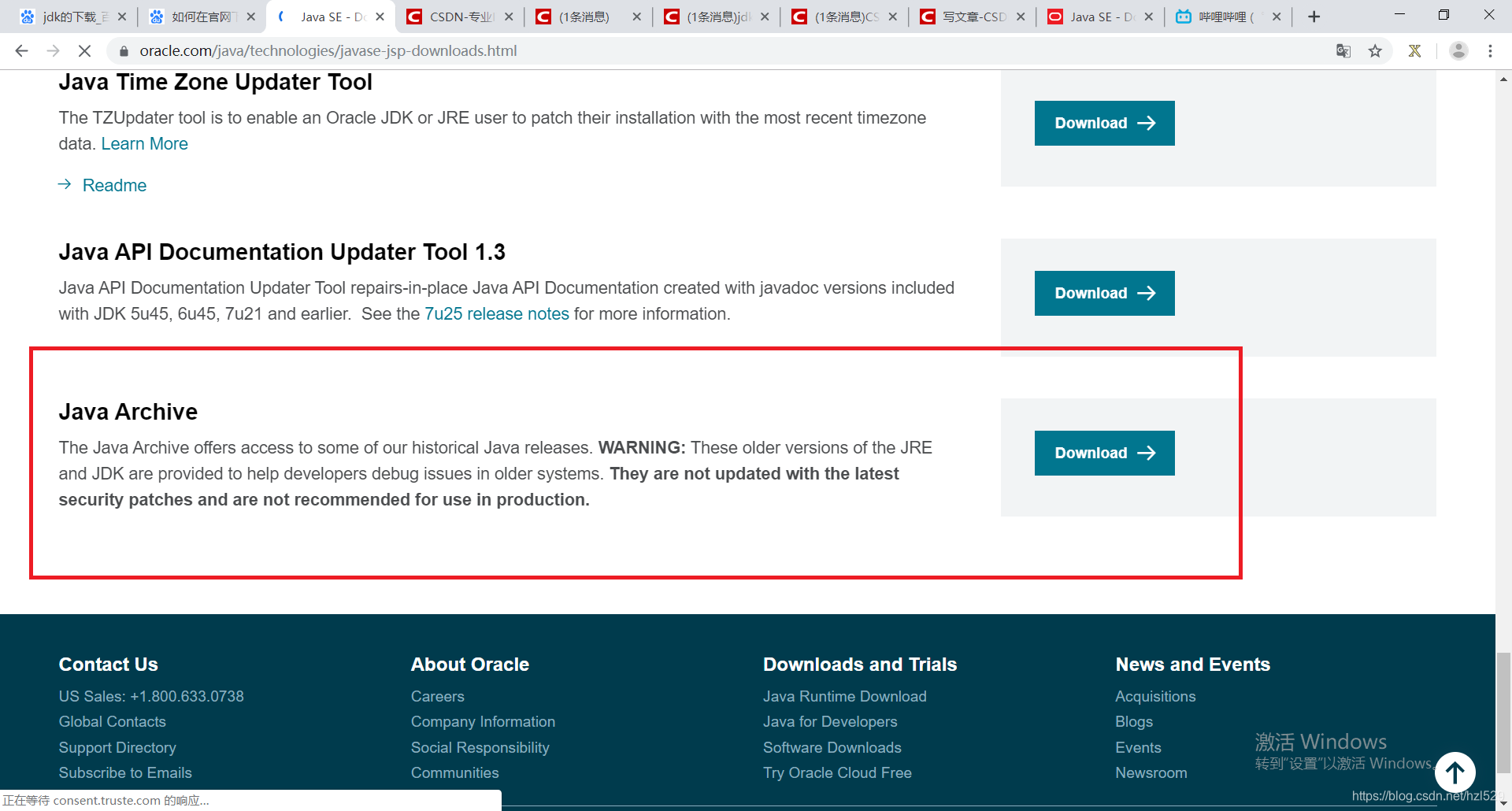1512x811 pixels.
Task: Close the 哔哩哔哩 tab
Action: pyautogui.click(x=1277, y=17)
